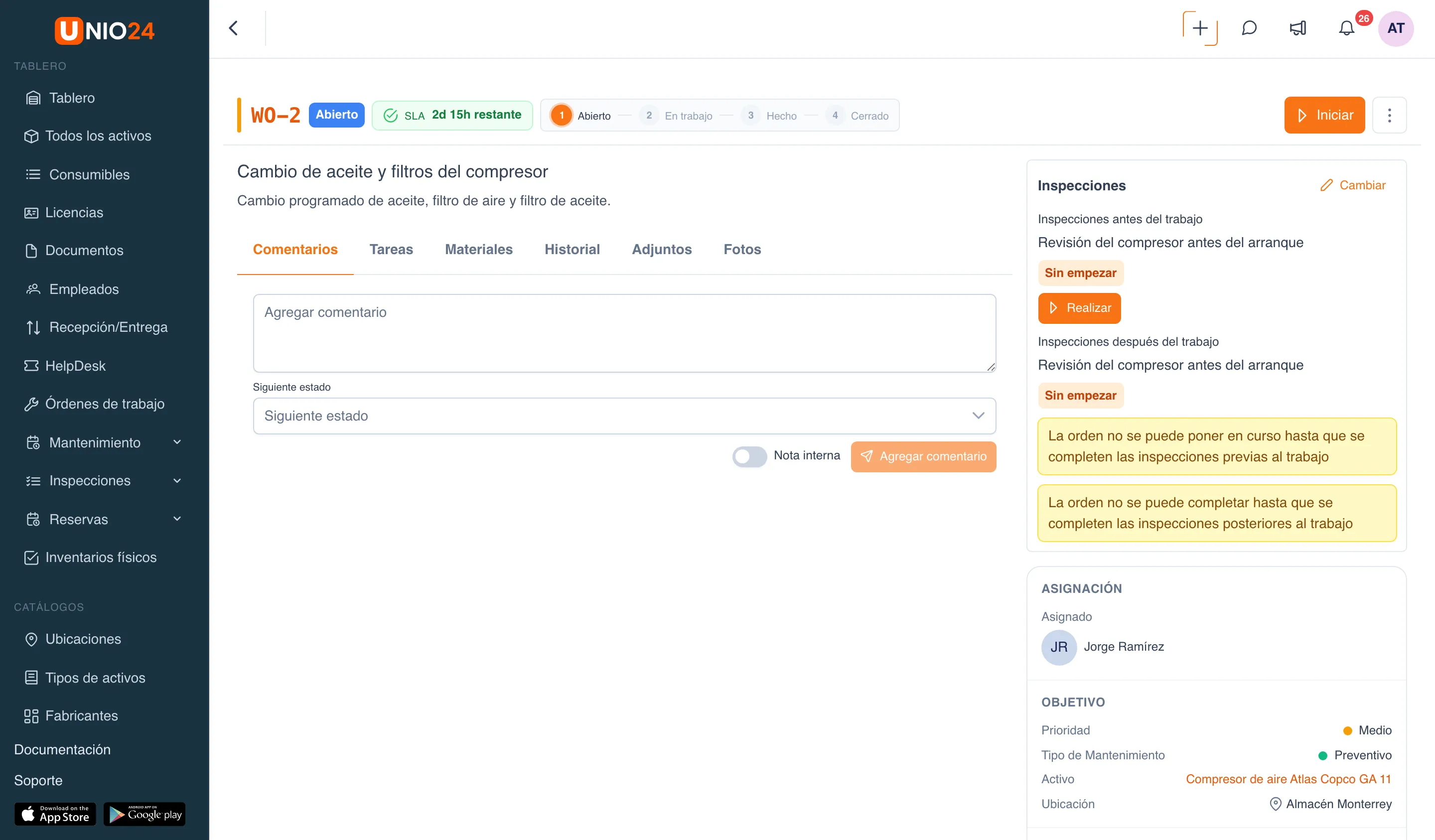Open the chat messages icon
Viewport: 1435px width, 840px height.
[1249, 28]
